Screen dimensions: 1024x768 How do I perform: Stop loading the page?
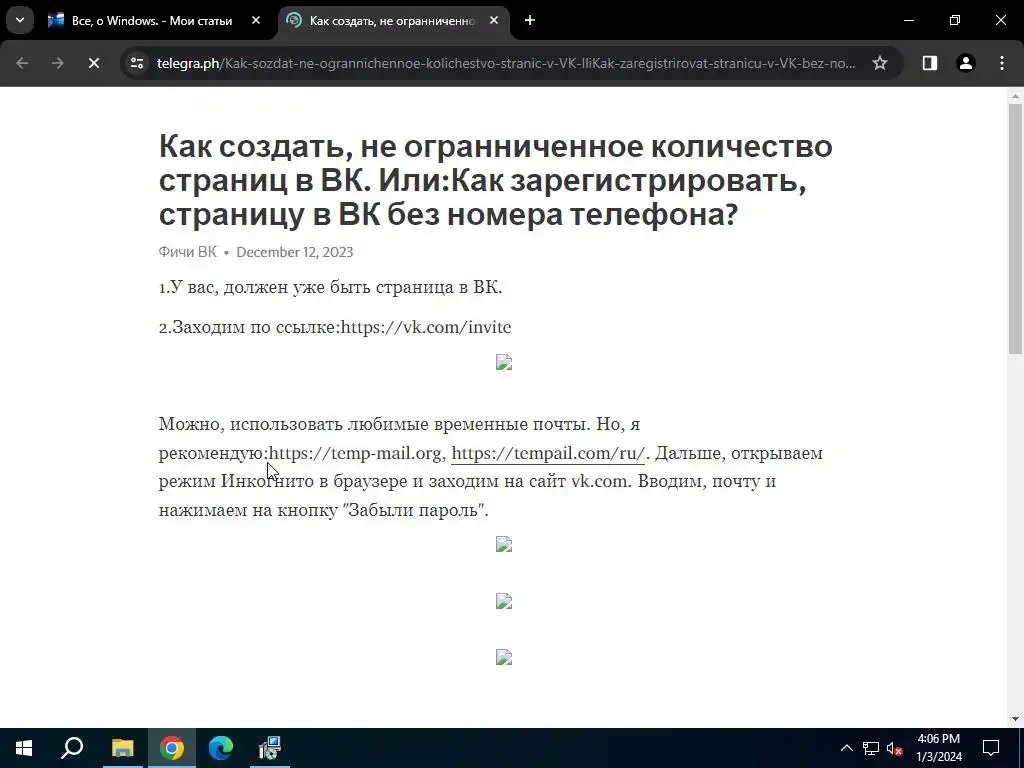coord(94,63)
